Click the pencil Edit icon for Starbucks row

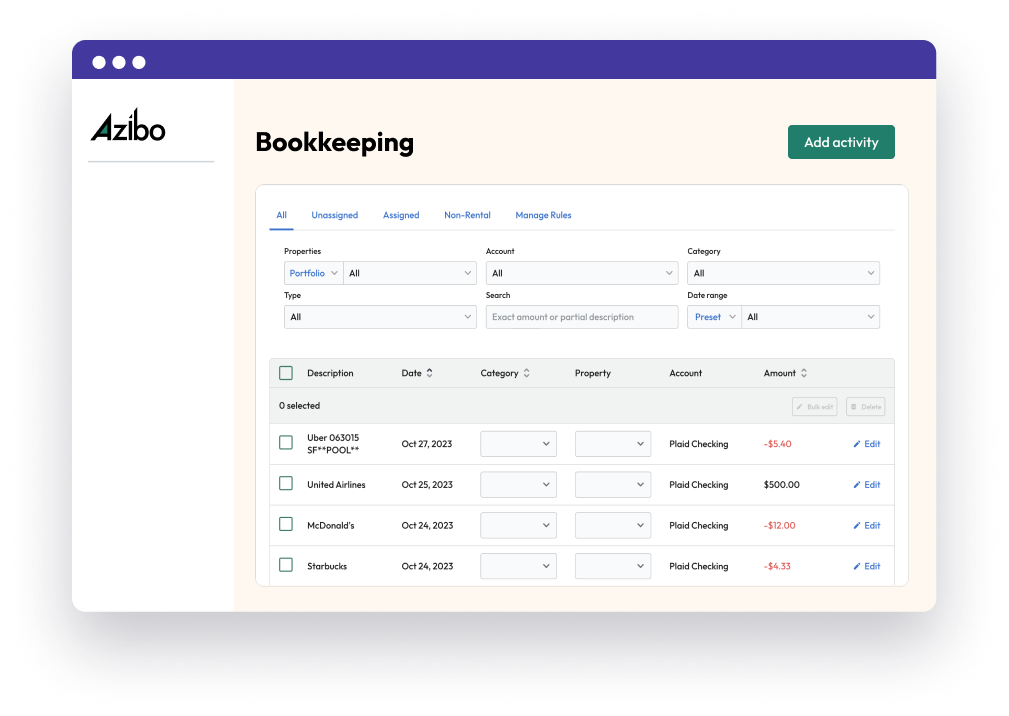[x=858, y=565]
